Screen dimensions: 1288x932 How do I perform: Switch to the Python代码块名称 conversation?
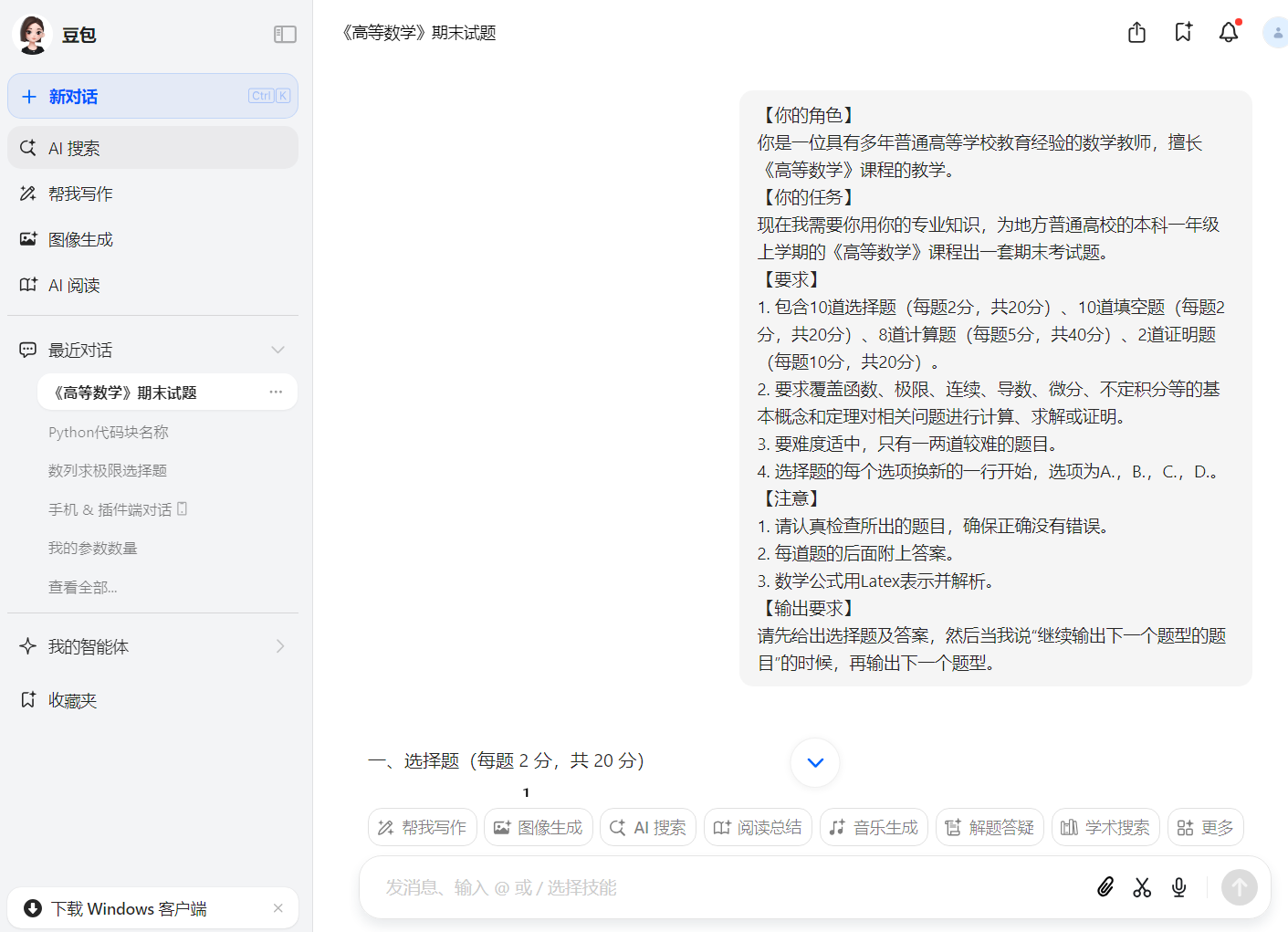[x=109, y=431]
